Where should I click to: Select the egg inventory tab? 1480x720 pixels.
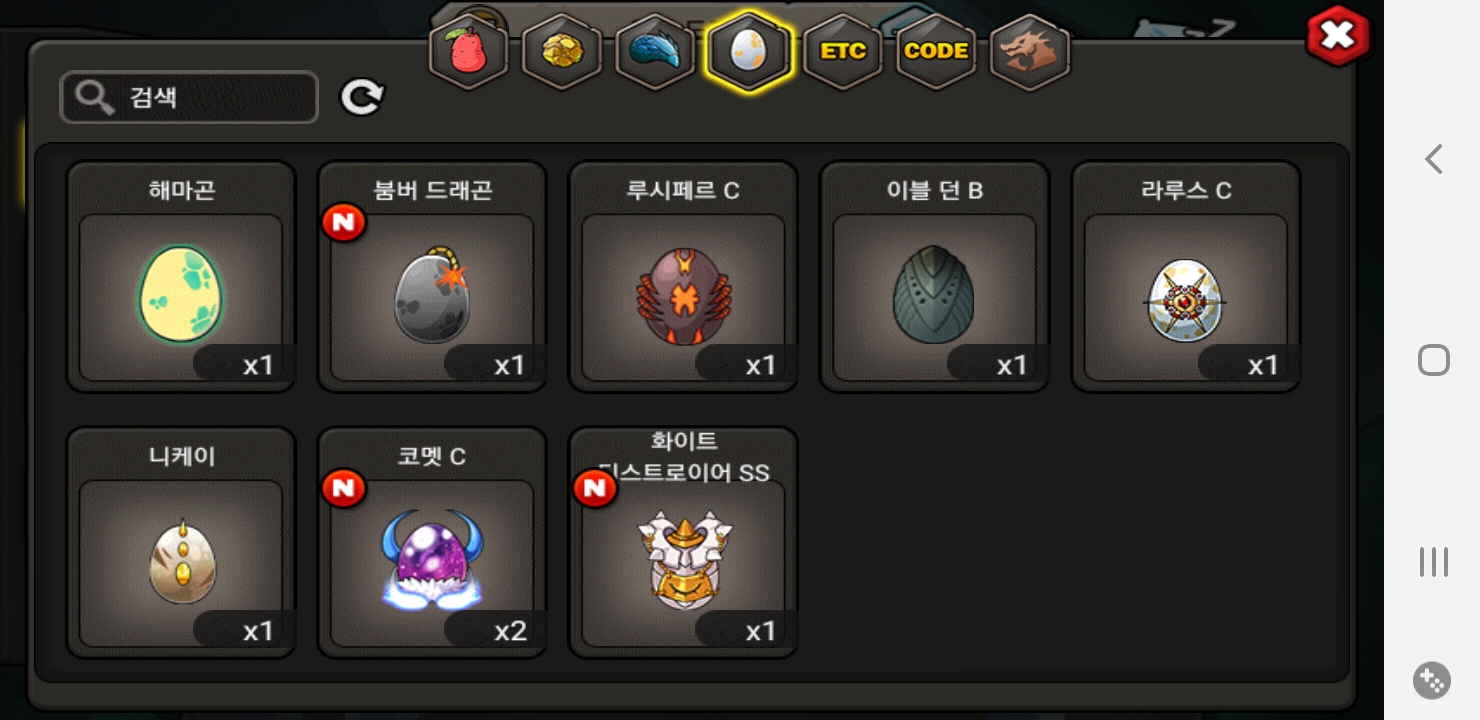point(749,52)
